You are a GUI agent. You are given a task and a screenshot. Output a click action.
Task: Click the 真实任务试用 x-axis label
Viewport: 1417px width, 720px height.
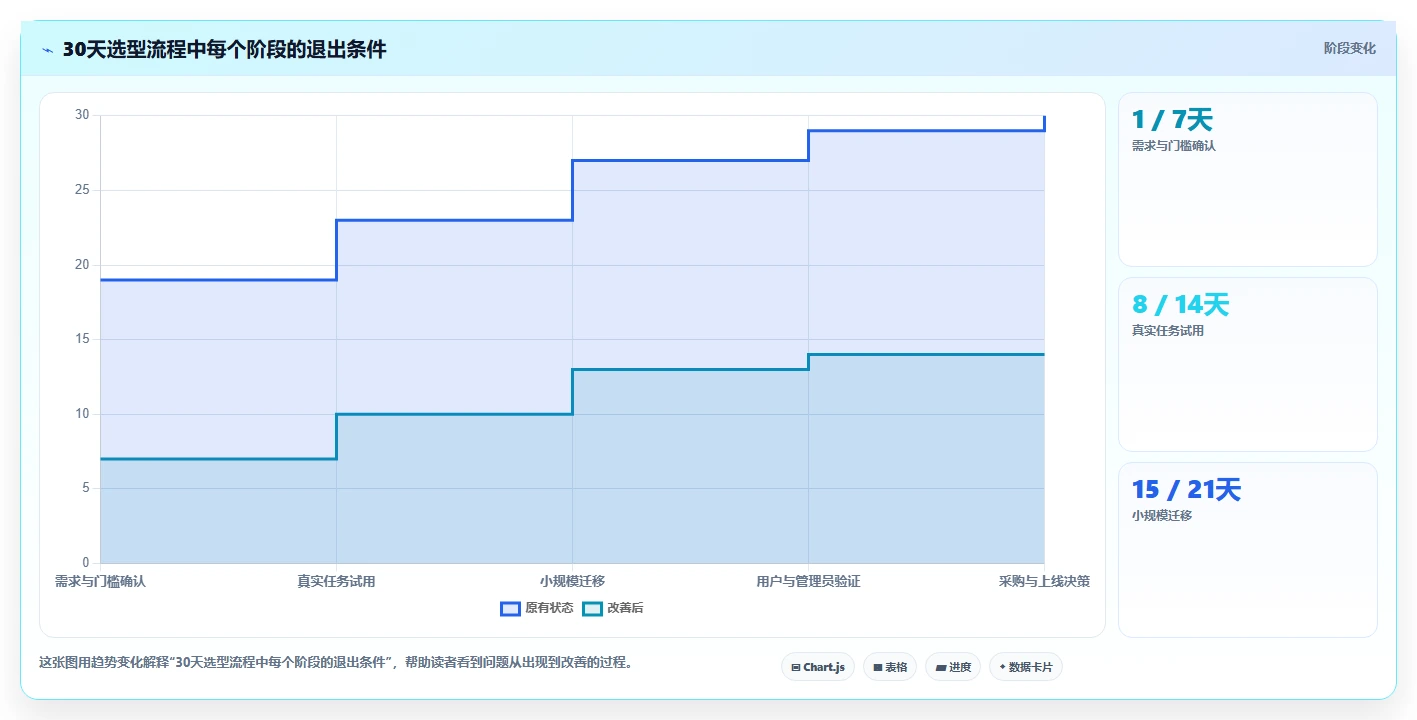coord(336,581)
